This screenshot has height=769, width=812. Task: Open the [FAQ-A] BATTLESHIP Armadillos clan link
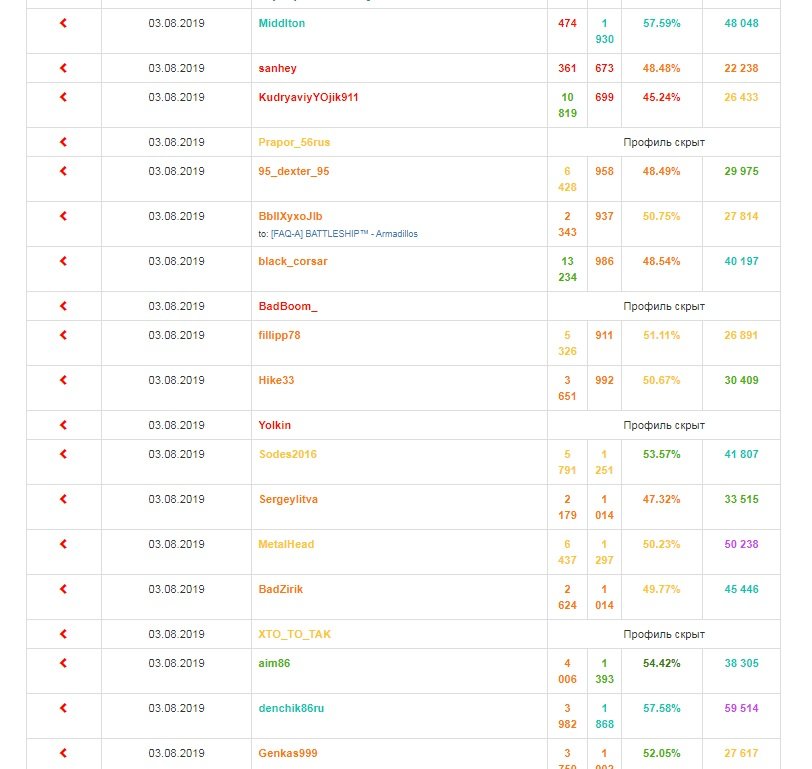tap(344, 234)
